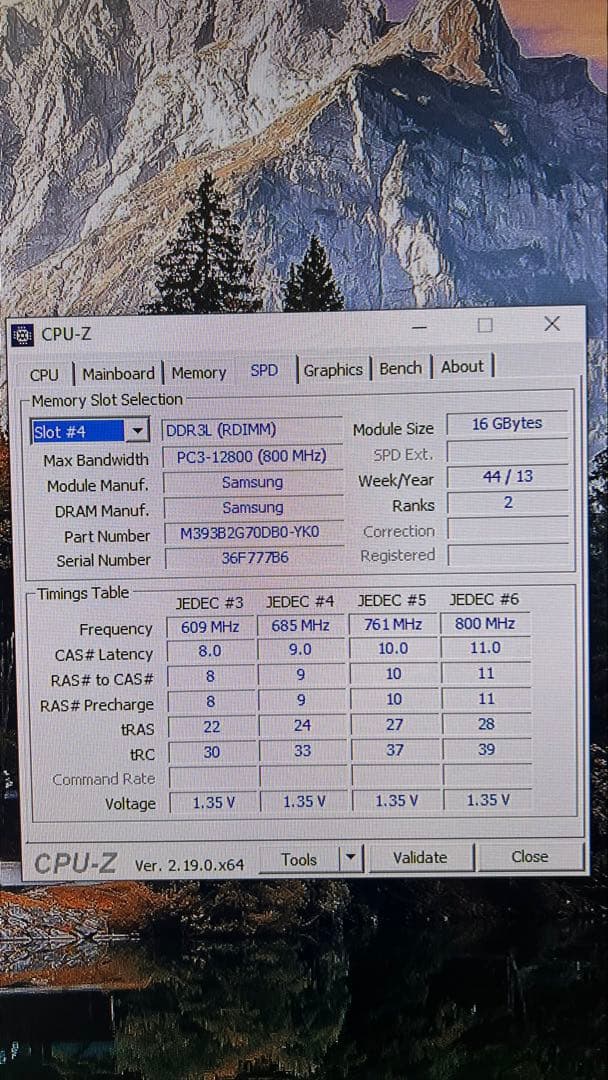
Task: Switch to the Memory tab
Action: (x=198, y=373)
